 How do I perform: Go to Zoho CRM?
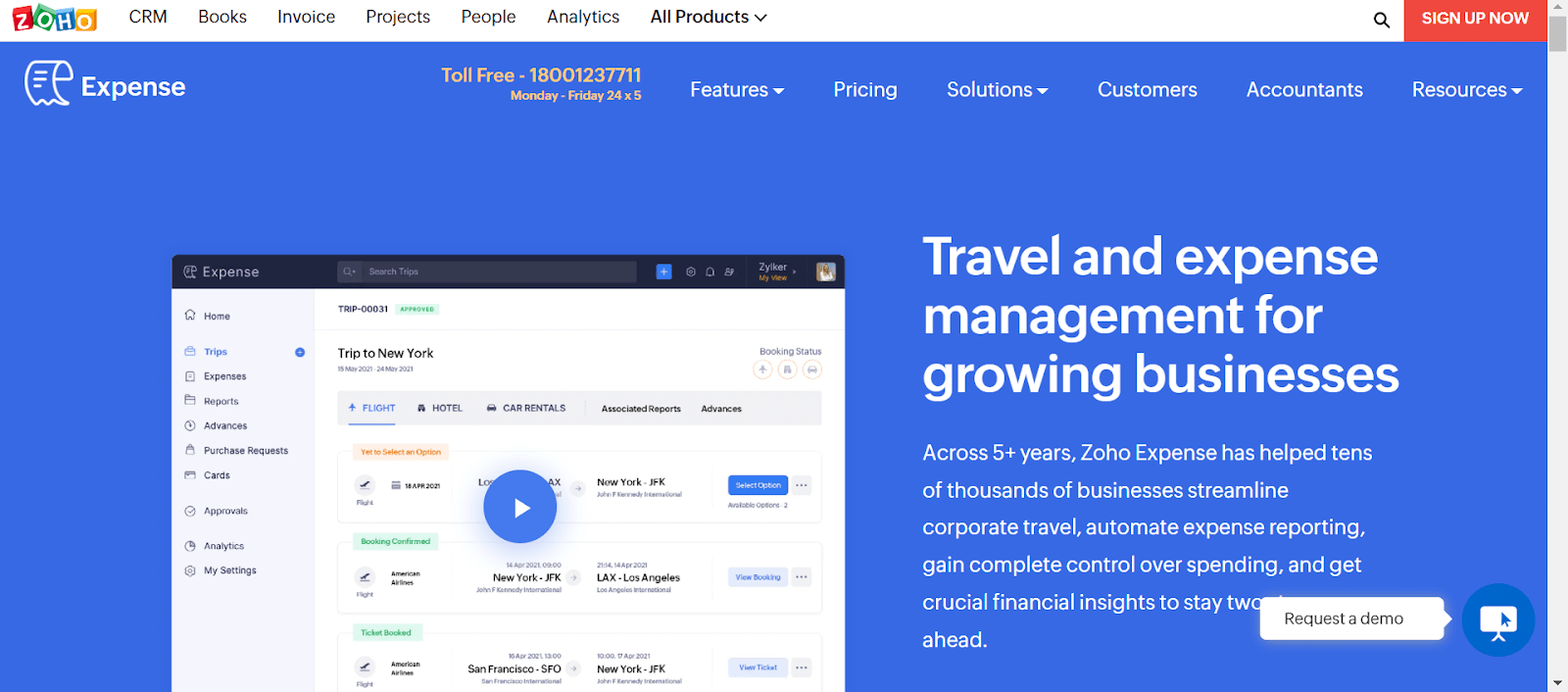[148, 17]
